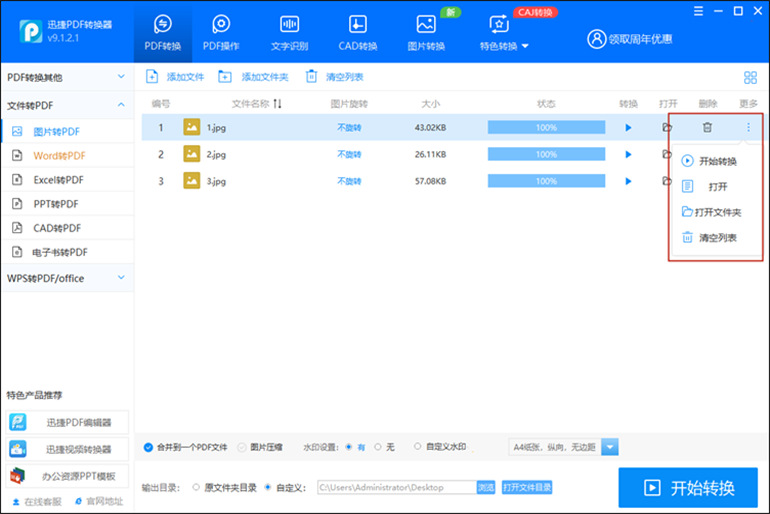
Task: Open the 图片转换 tab
Action: tap(426, 32)
